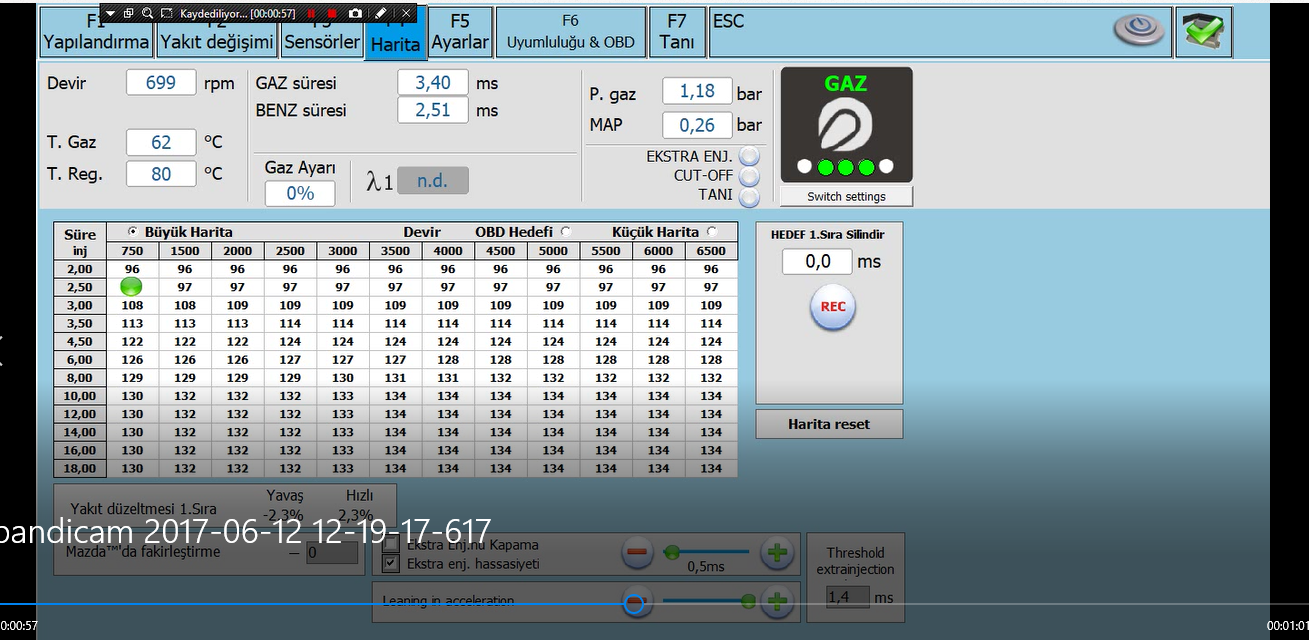Switch to the F5 Ayarlar tab
Viewport: 1309px width, 640px height.
tap(460, 32)
